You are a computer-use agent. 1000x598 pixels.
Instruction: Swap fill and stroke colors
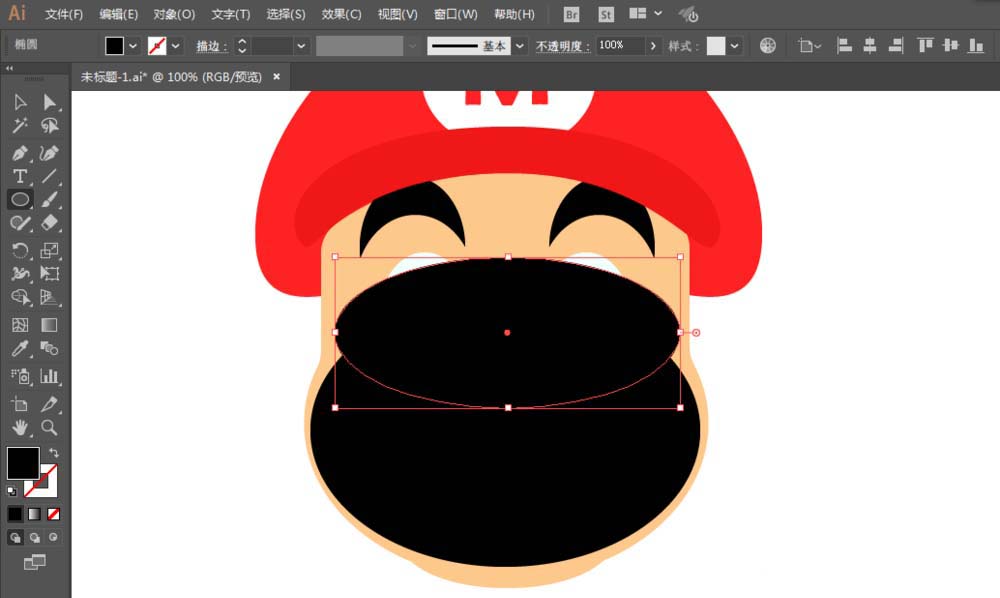[54, 453]
